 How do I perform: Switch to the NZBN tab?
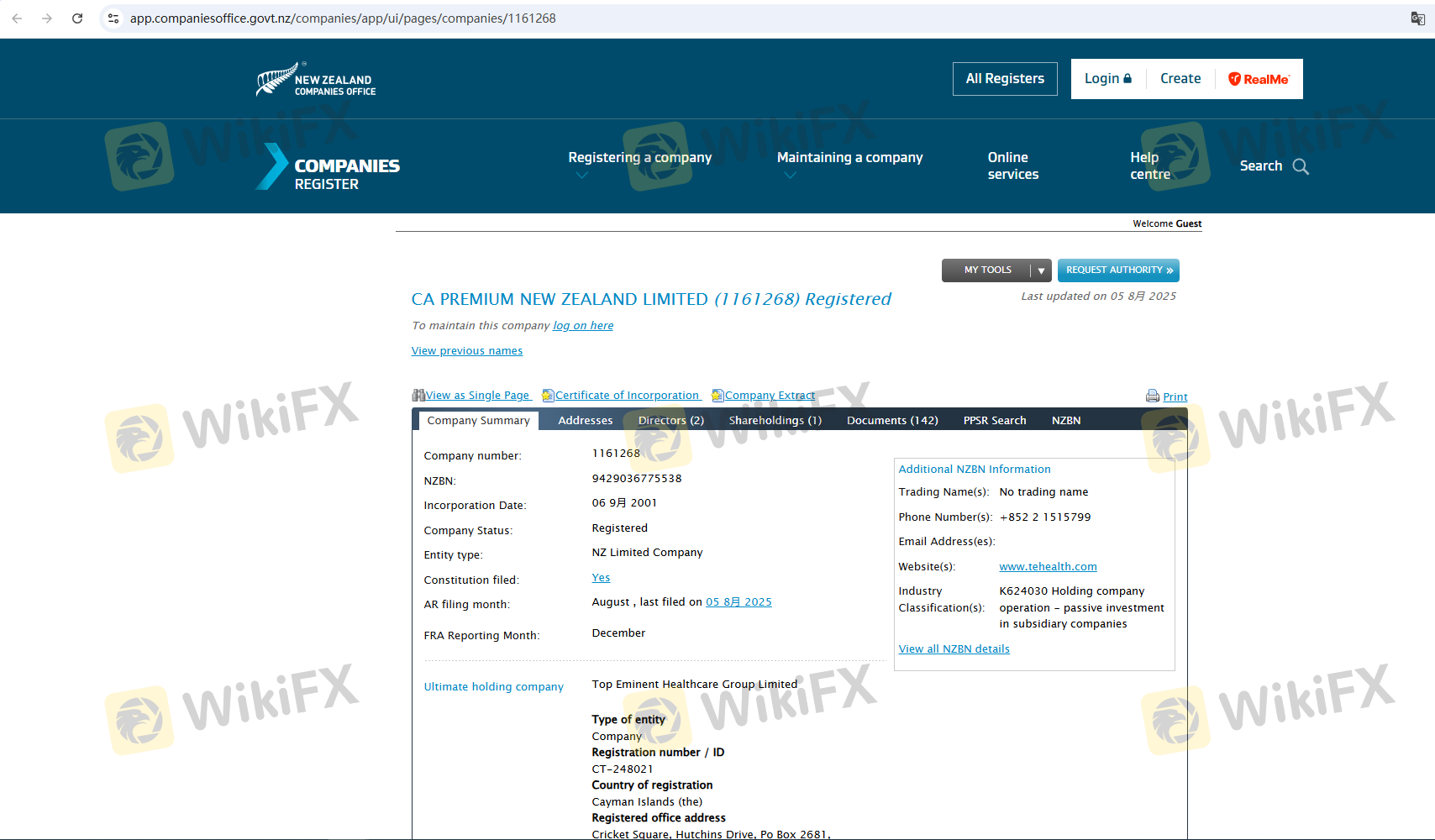pos(1066,421)
